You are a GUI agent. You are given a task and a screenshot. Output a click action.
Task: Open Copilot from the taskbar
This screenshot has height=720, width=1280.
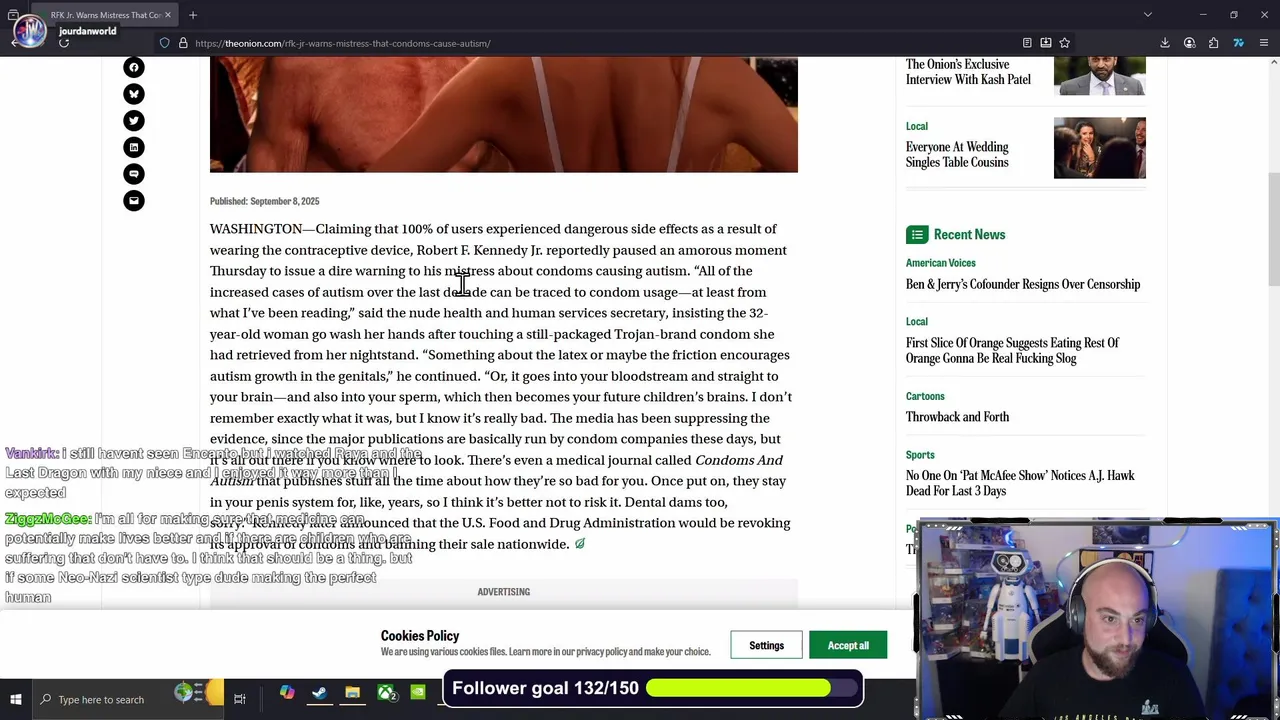(287, 693)
